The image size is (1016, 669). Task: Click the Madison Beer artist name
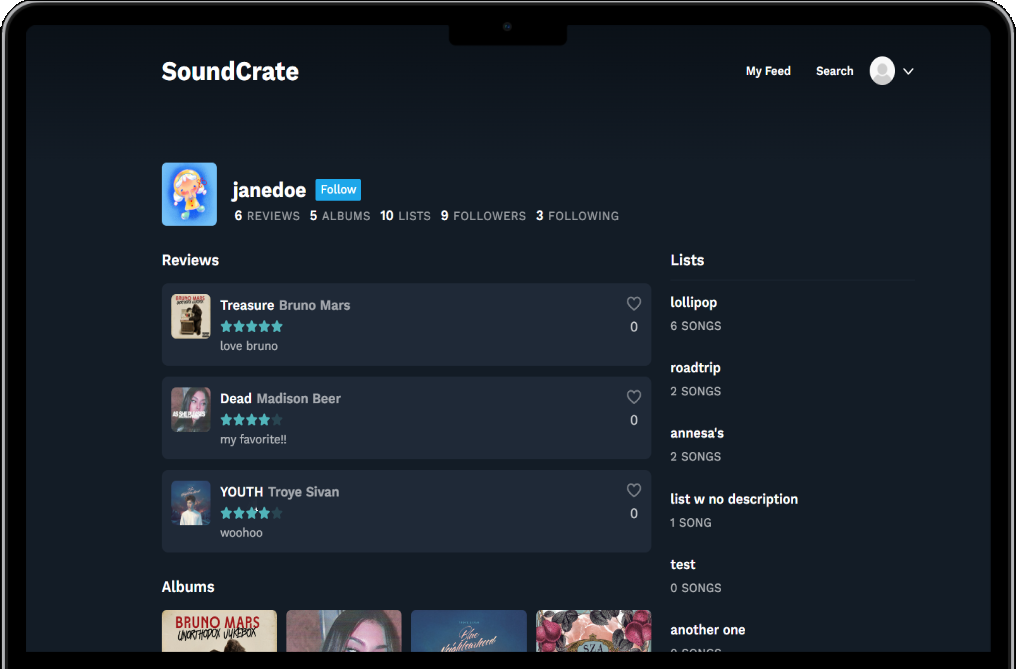pos(299,399)
